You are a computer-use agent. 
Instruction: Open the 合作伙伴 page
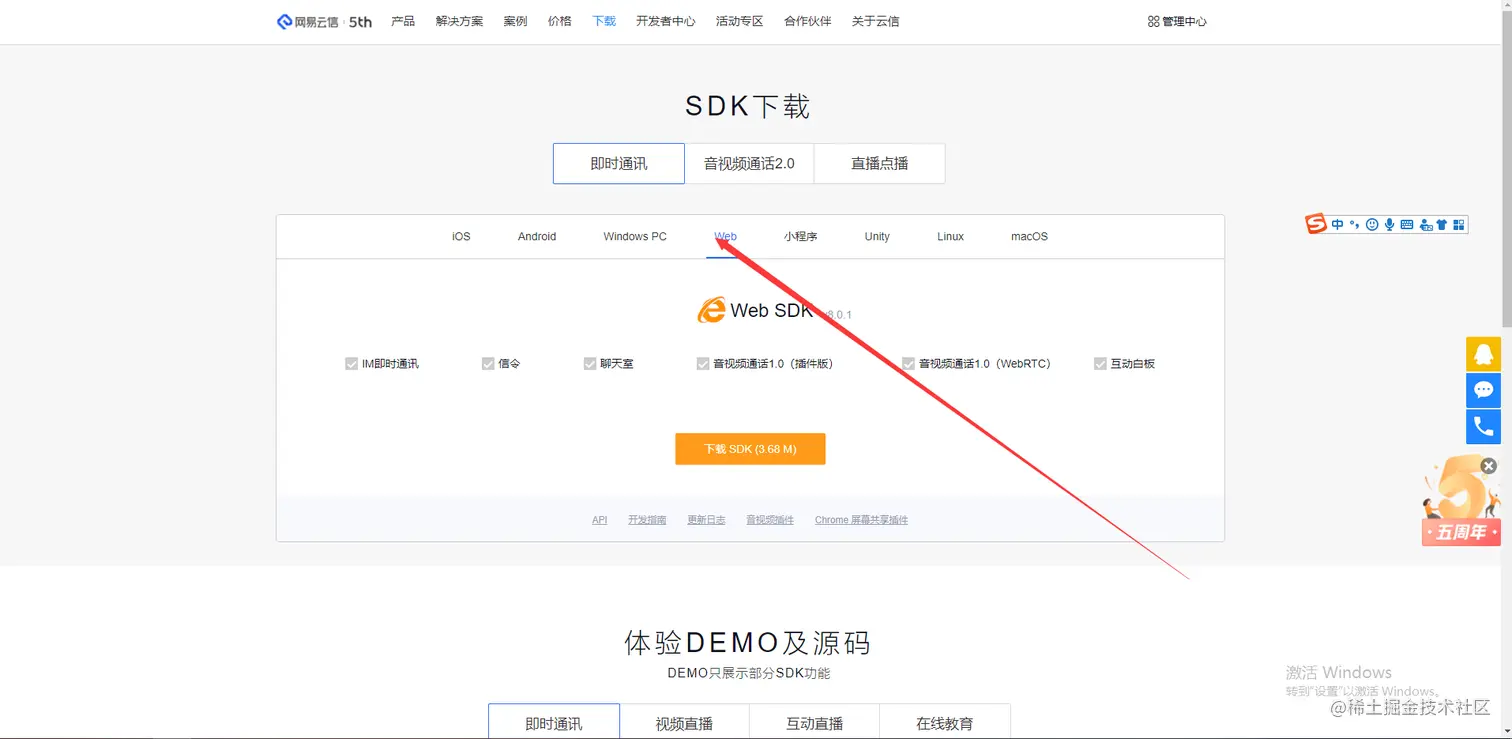(x=808, y=21)
